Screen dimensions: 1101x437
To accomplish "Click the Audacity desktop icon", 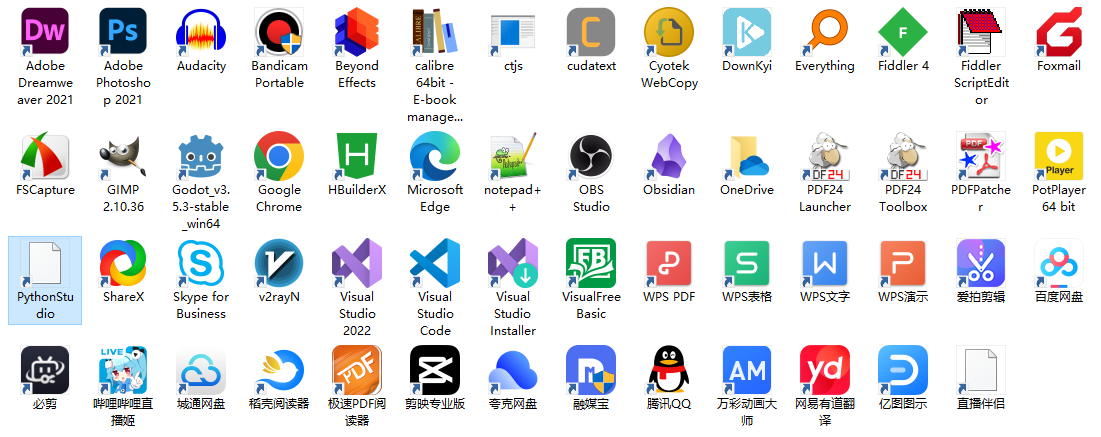I will (x=201, y=33).
